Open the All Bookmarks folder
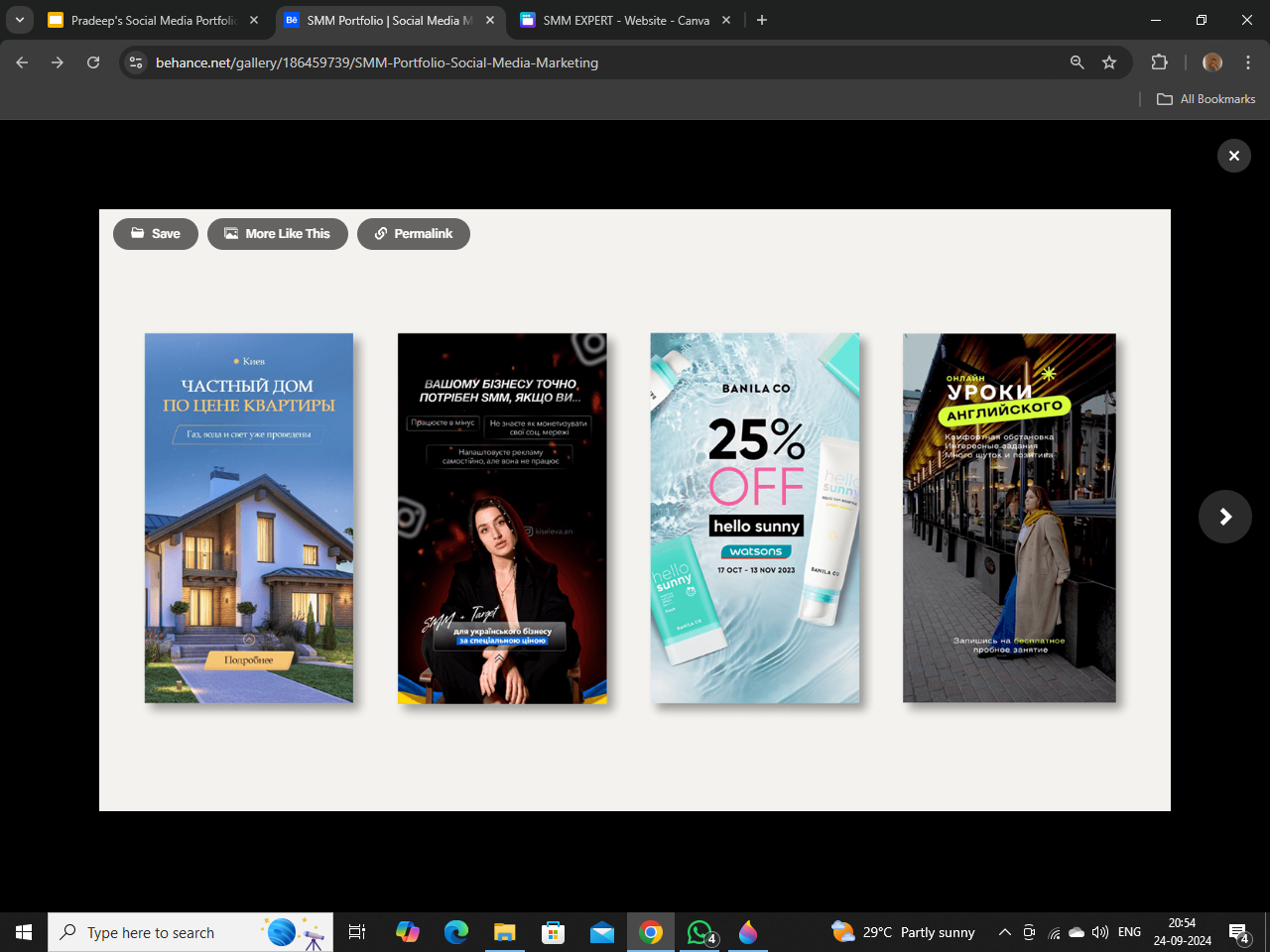The height and width of the screenshot is (952, 1270). tap(1206, 99)
